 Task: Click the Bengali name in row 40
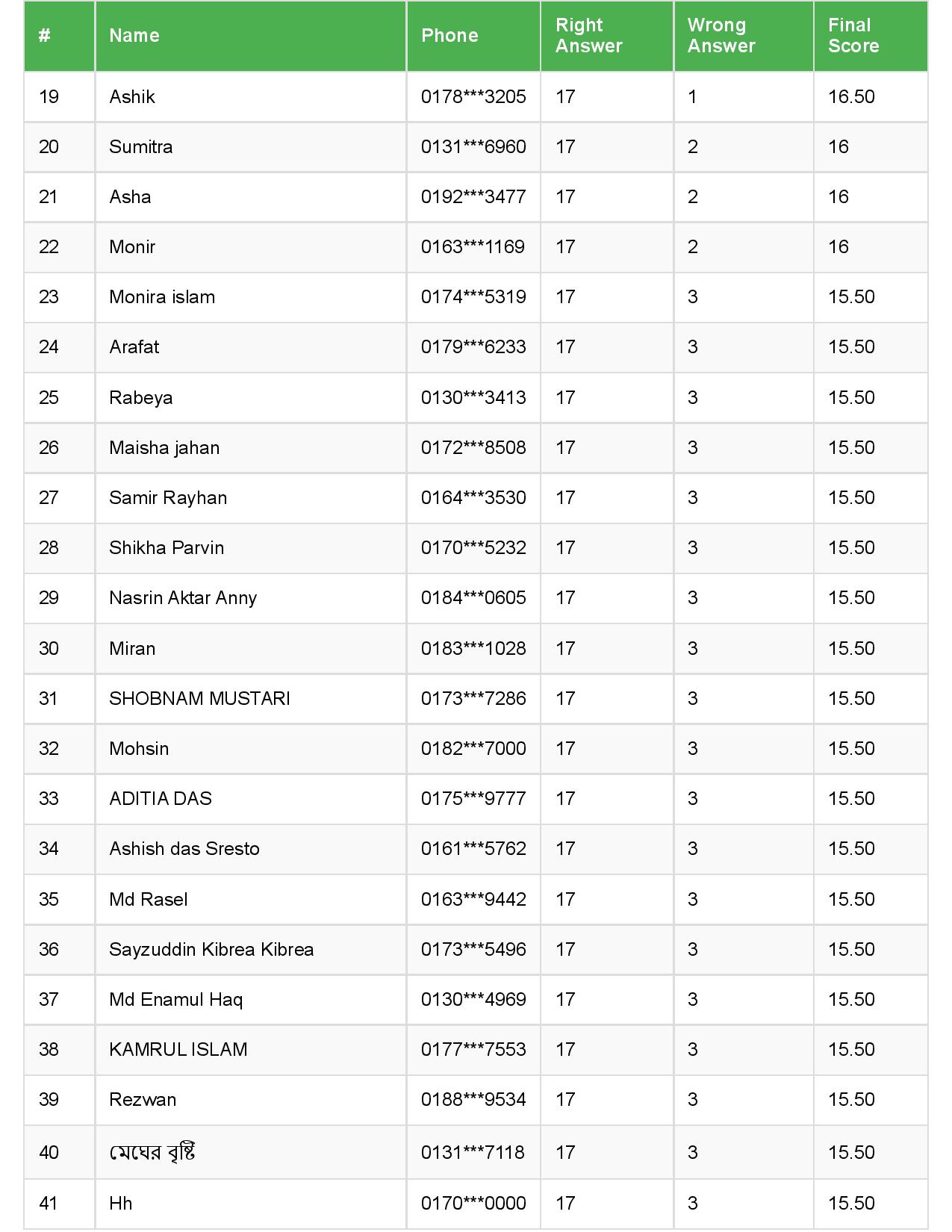pyautogui.click(x=152, y=1153)
